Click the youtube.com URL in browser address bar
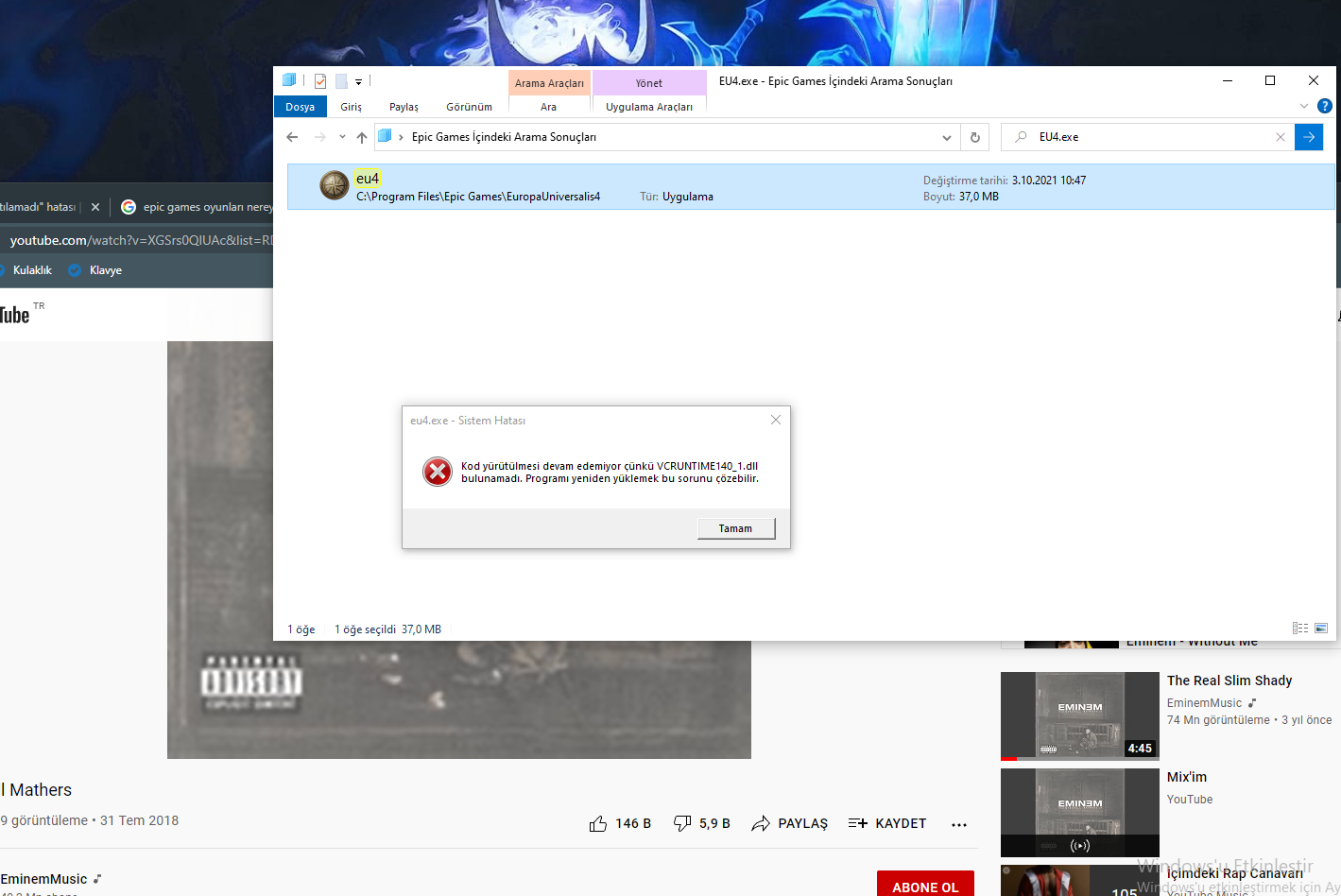 (x=141, y=240)
